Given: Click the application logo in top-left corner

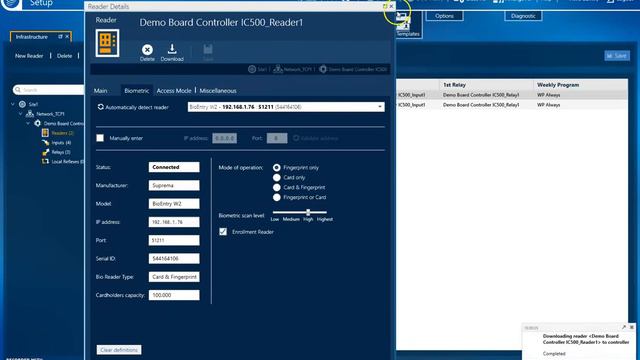Looking at the screenshot, I should pos(11,3).
